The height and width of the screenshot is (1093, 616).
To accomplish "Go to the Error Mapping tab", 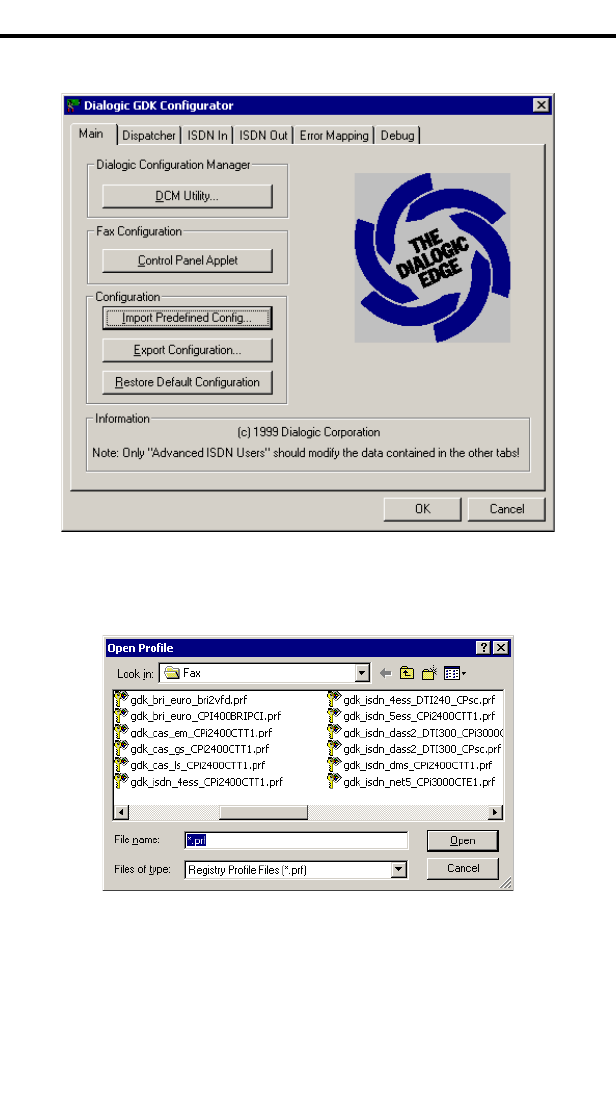I will tap(334, 135).
